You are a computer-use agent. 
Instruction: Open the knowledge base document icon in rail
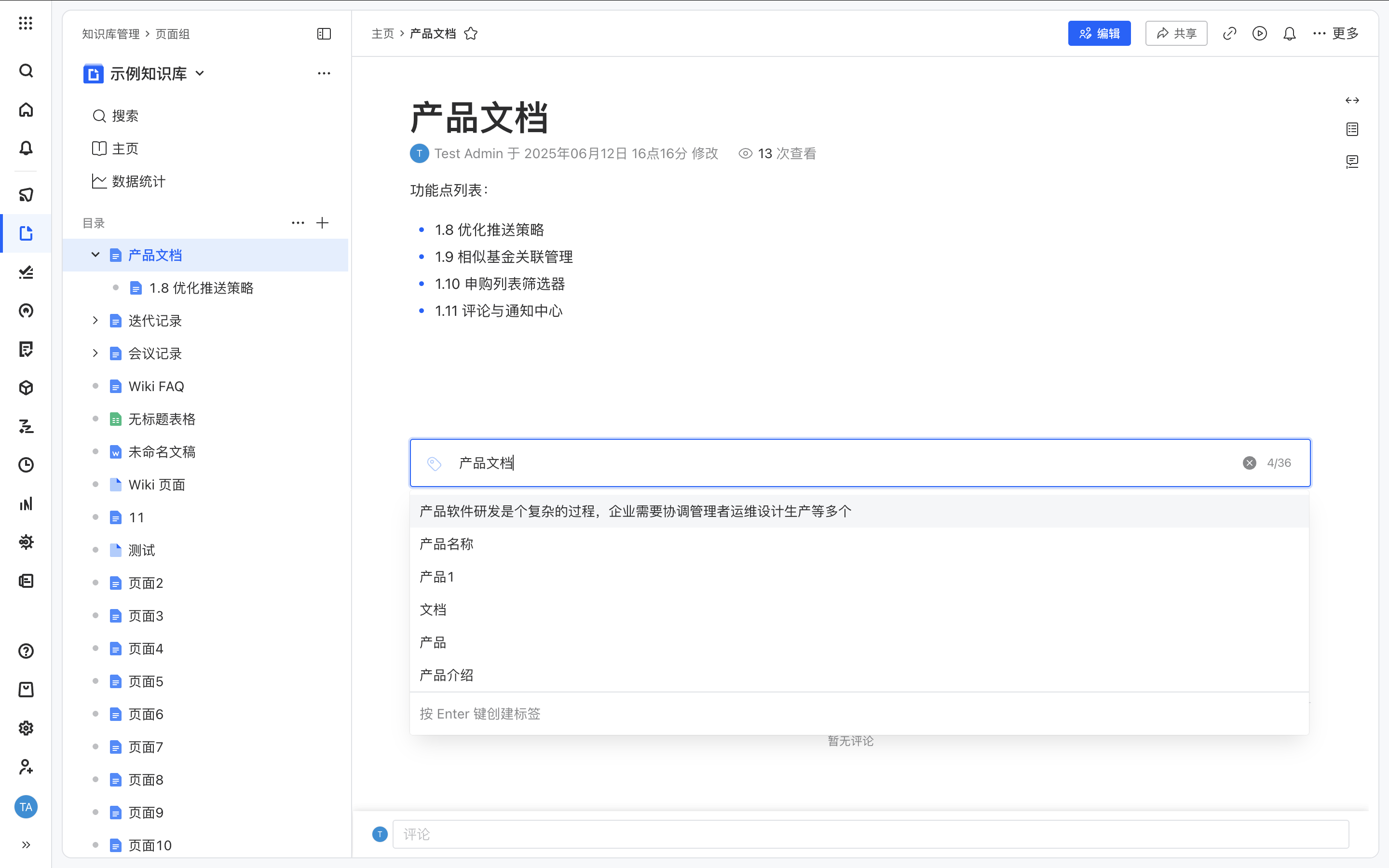26,233
